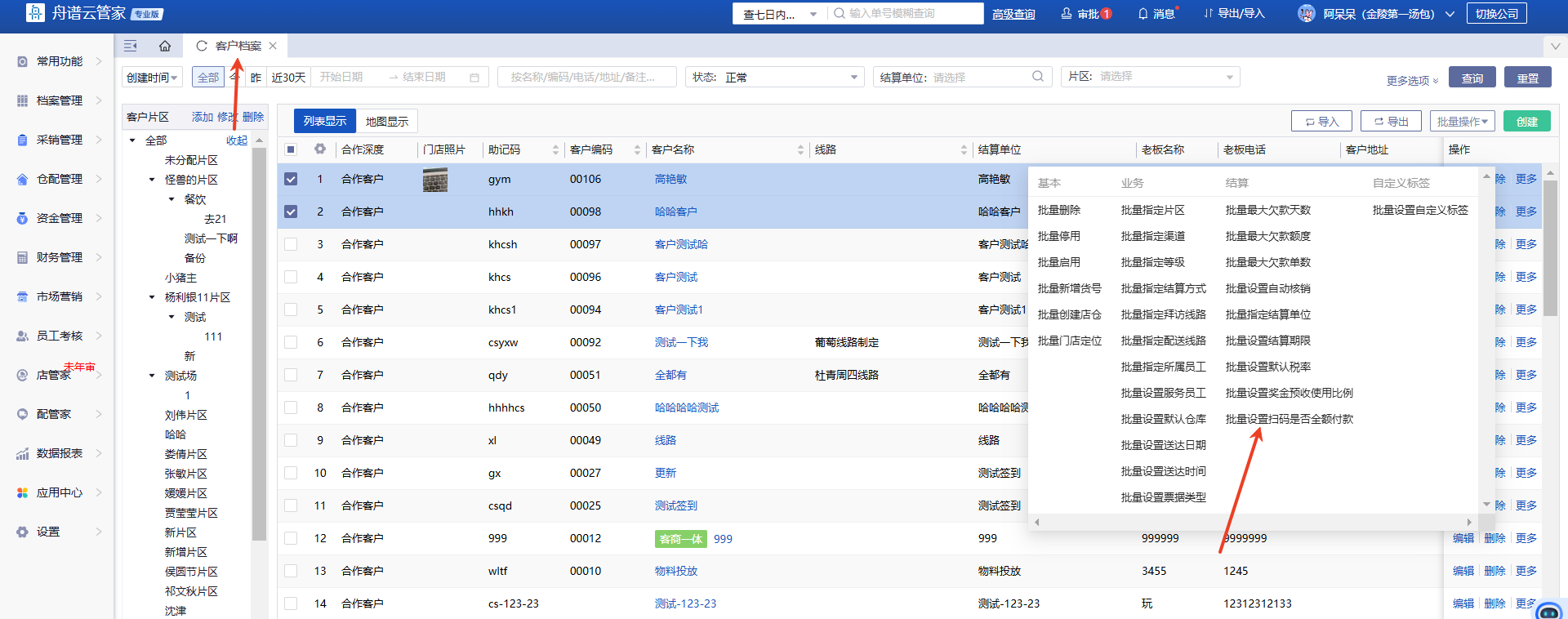Click the 审批 approval icon
The height and width of the screenshot is (619, 1568).
pos(1067,14)
